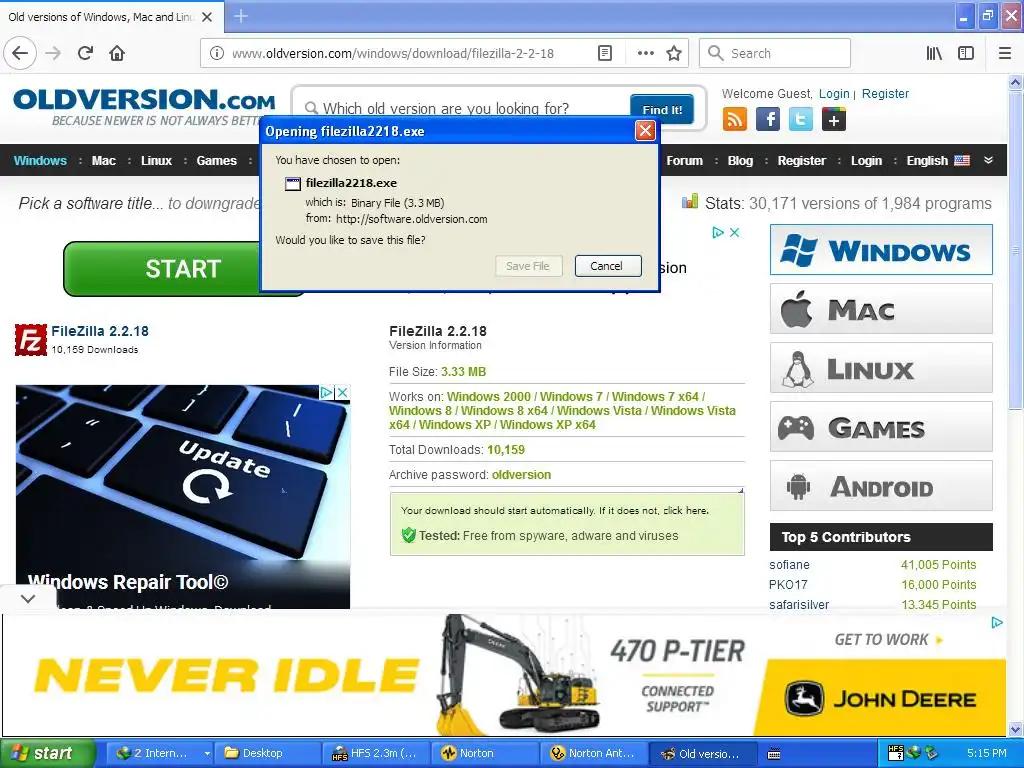Screen dimensions: 1024x768
Task: Expand the site navigation chevron after English
Action: click(988, 160)
